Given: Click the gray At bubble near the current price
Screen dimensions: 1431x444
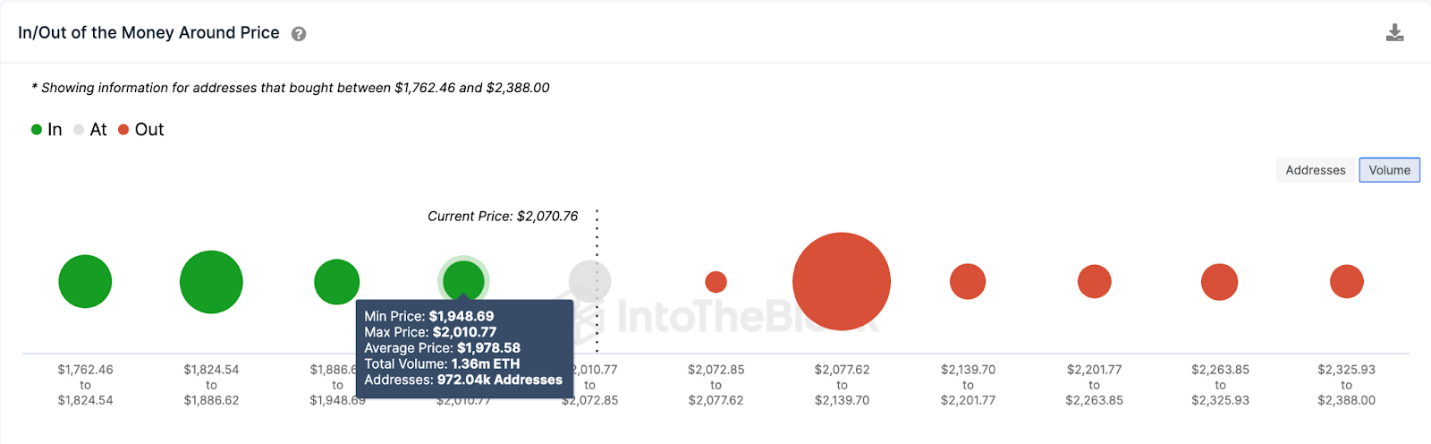Looking at the screenshot, I should pyautogui.click(x=590, y=282).
